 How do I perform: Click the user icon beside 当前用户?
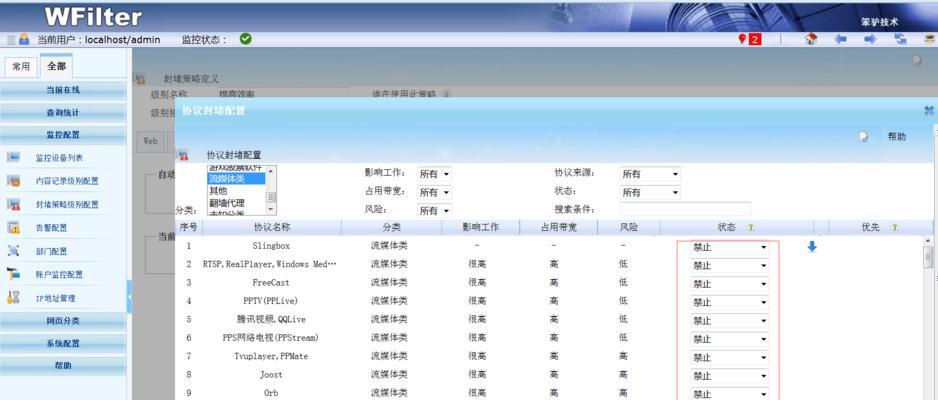pos(24,39)
